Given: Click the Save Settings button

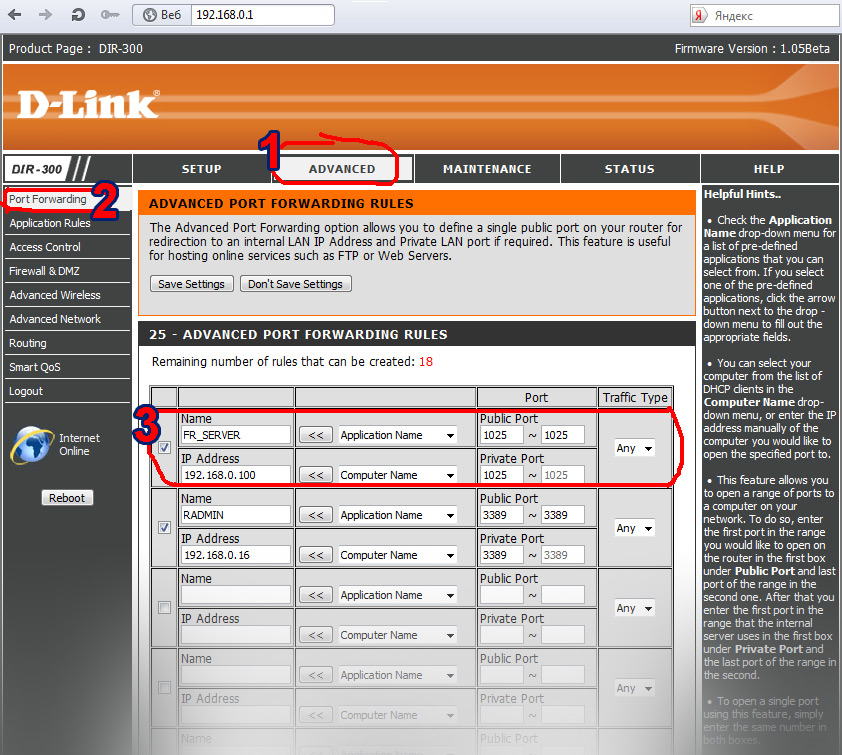Looking at the screenshot, I should [191, 284].
